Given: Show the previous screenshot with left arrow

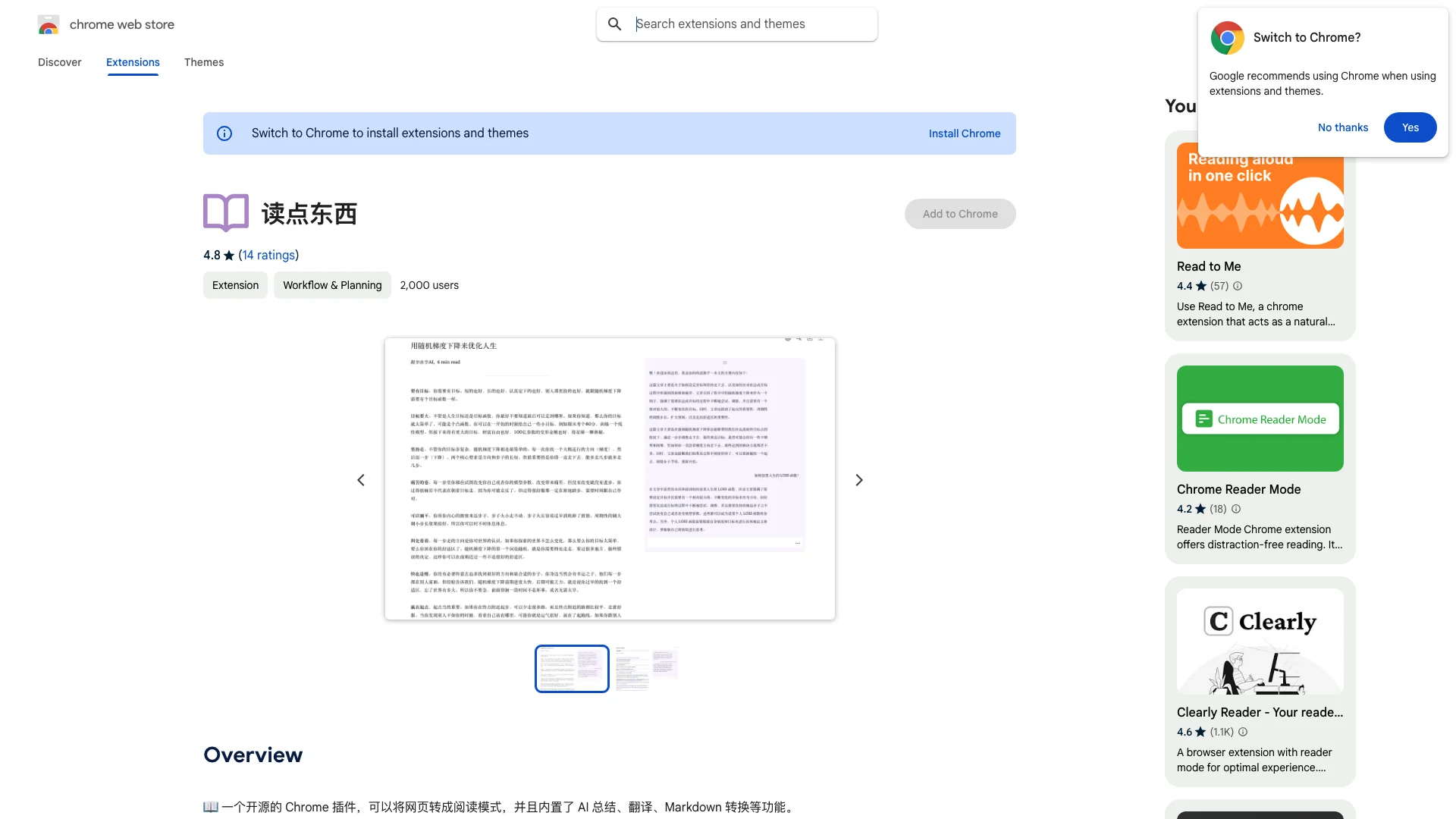Looking at the screenshot, I should point(361,480).
